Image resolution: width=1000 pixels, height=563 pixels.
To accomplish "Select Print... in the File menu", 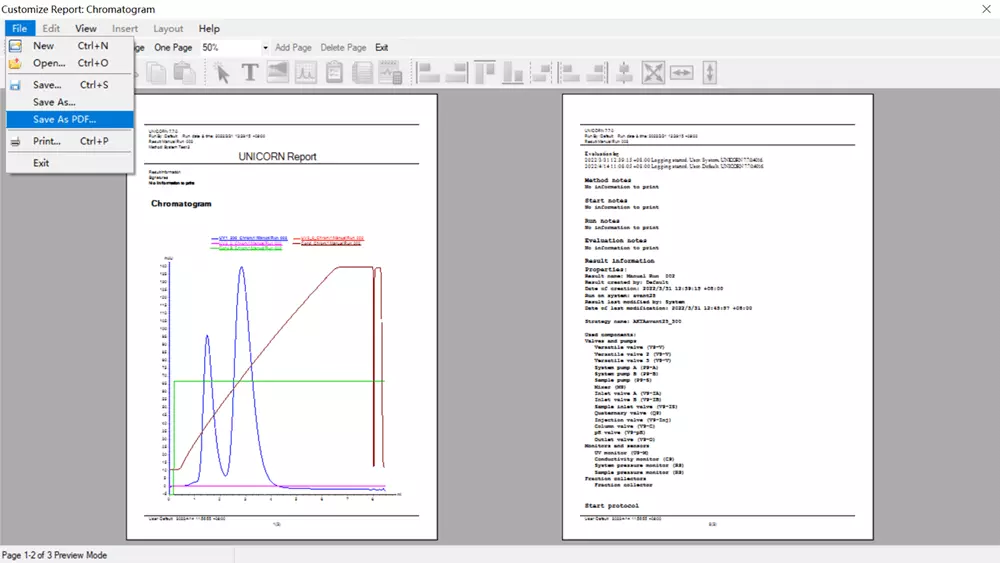I will (x=47, y=142).
